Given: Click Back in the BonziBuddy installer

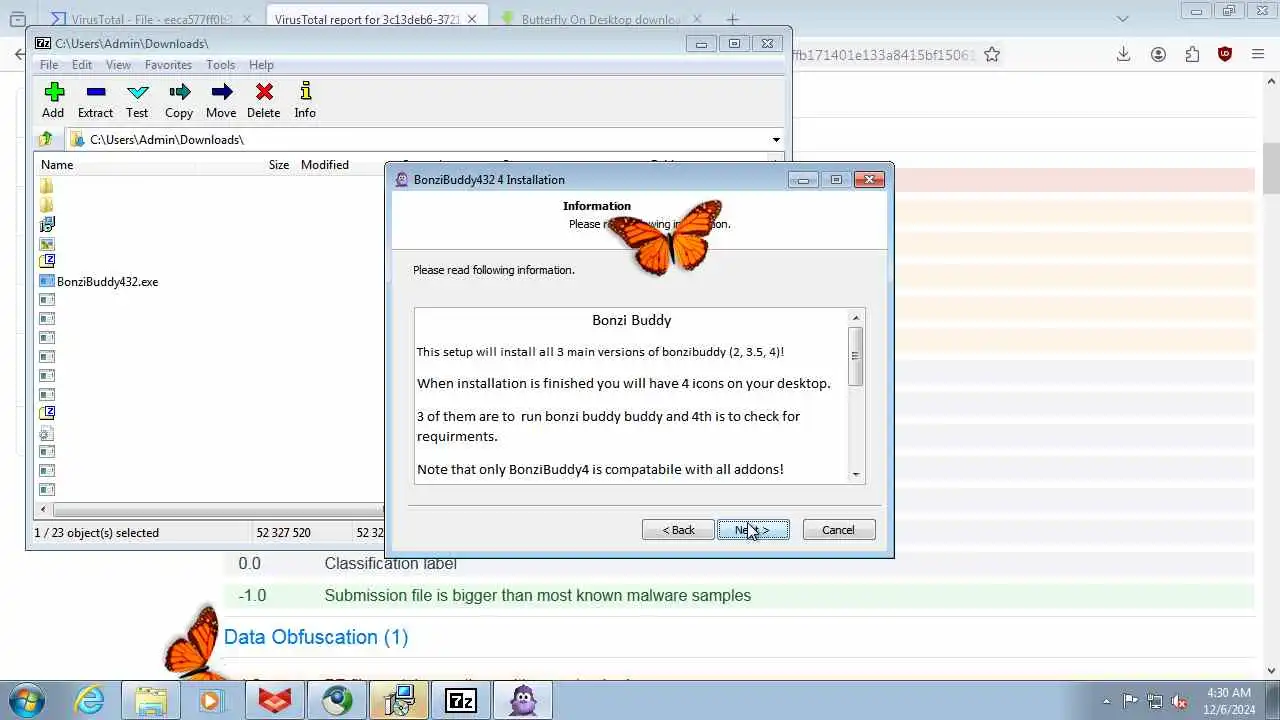Looking at the screenshot, I should [x=678, y=530].
